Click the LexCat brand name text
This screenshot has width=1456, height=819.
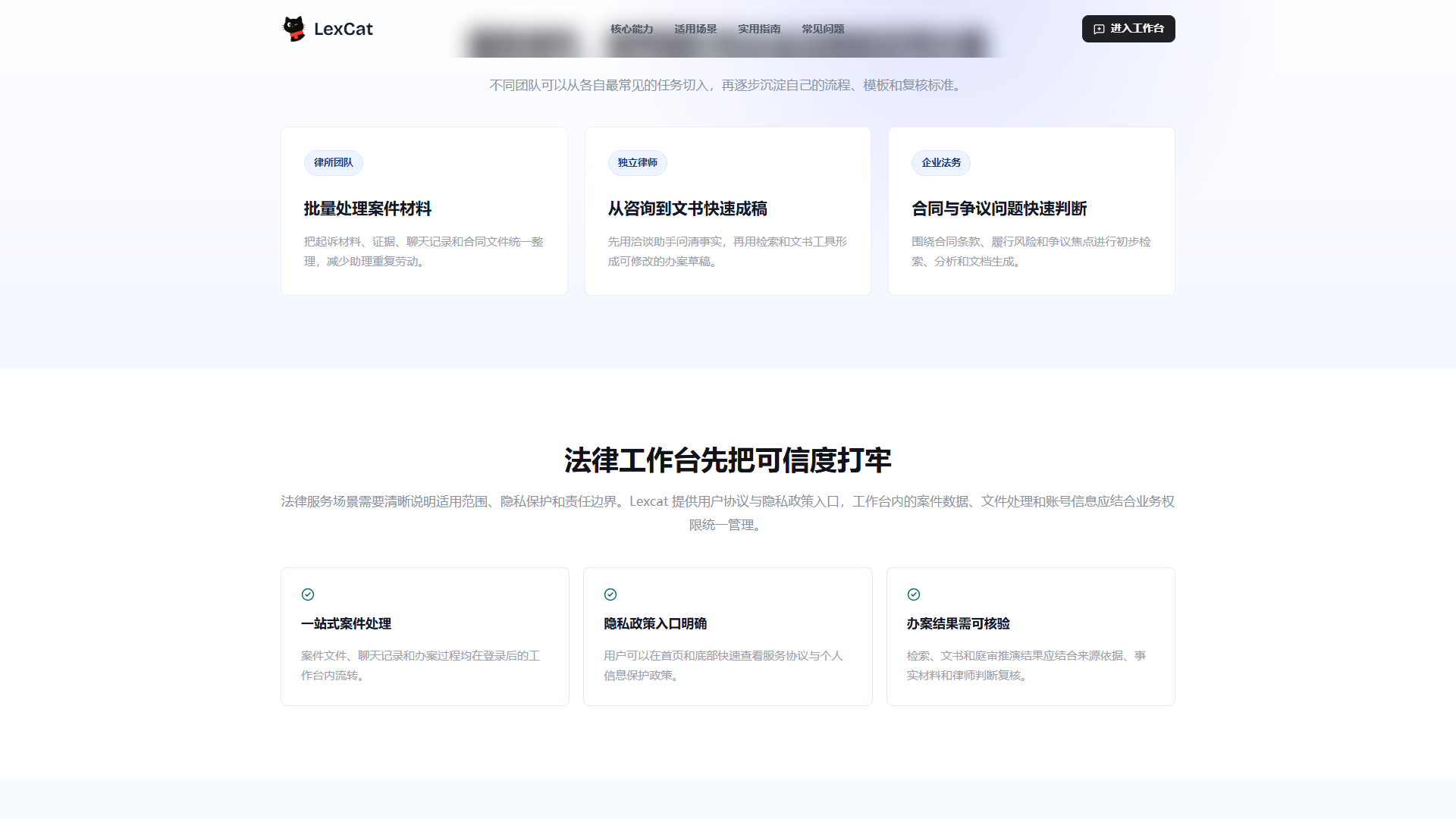tap(344, 29)
